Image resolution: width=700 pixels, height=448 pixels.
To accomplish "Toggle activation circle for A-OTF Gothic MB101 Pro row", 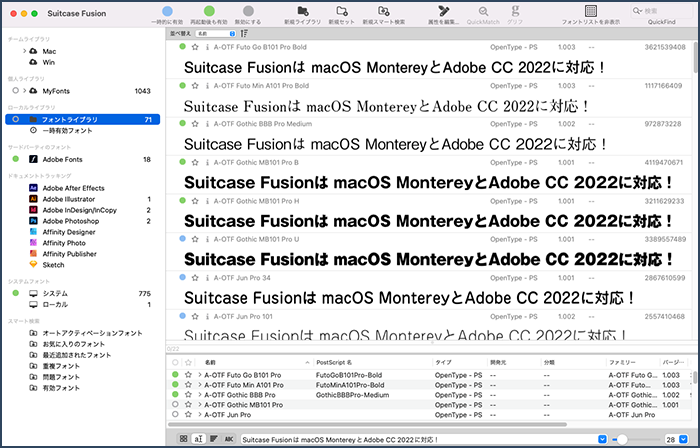I will pos(175,404).
